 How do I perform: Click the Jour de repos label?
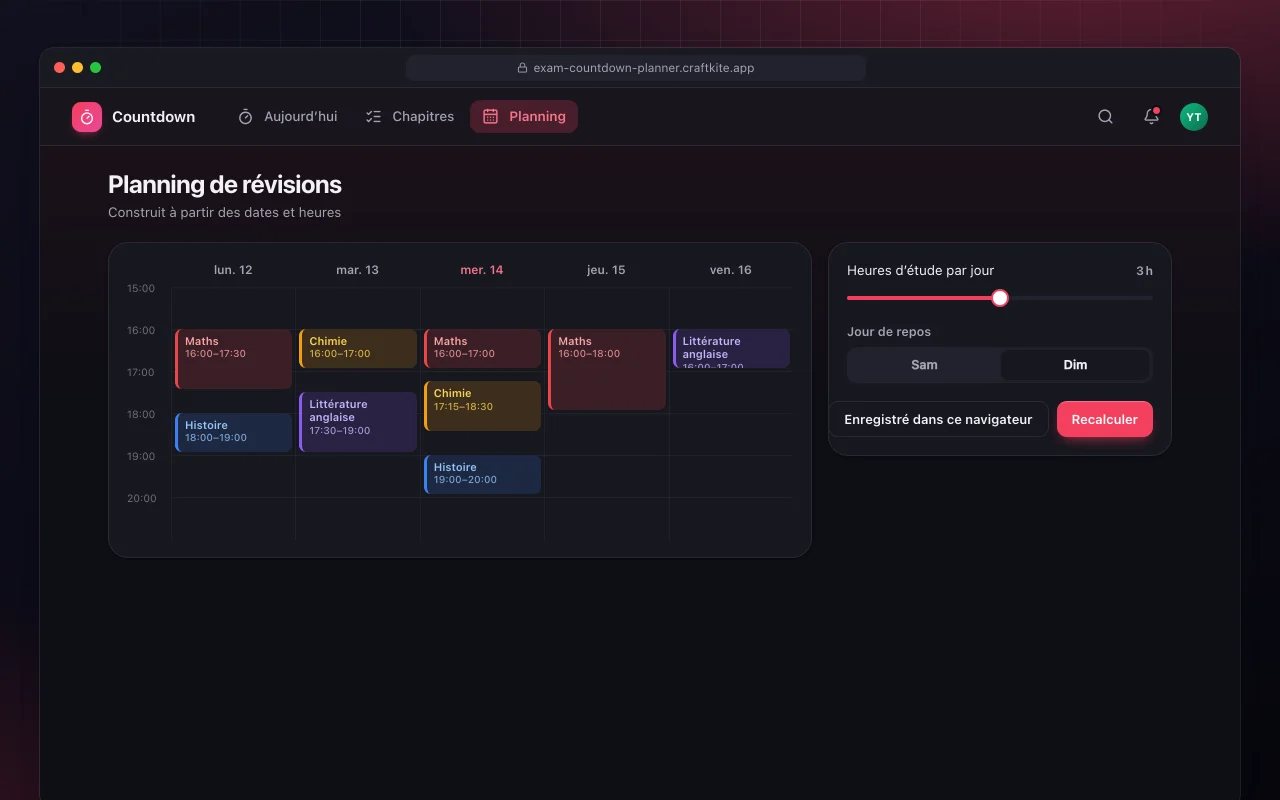[889, 332]
